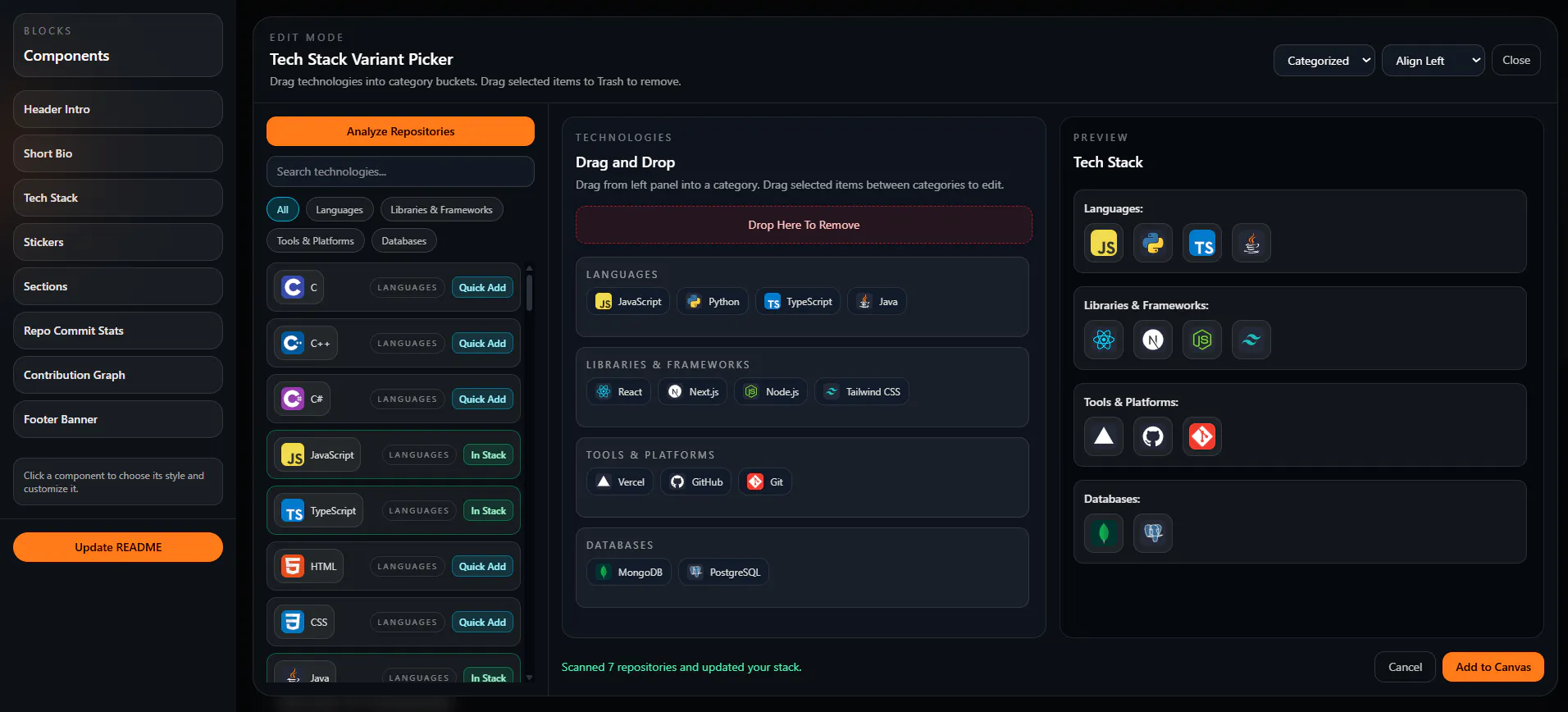
Task: Open the Stickers component
Action: click(x=118, y=242)
